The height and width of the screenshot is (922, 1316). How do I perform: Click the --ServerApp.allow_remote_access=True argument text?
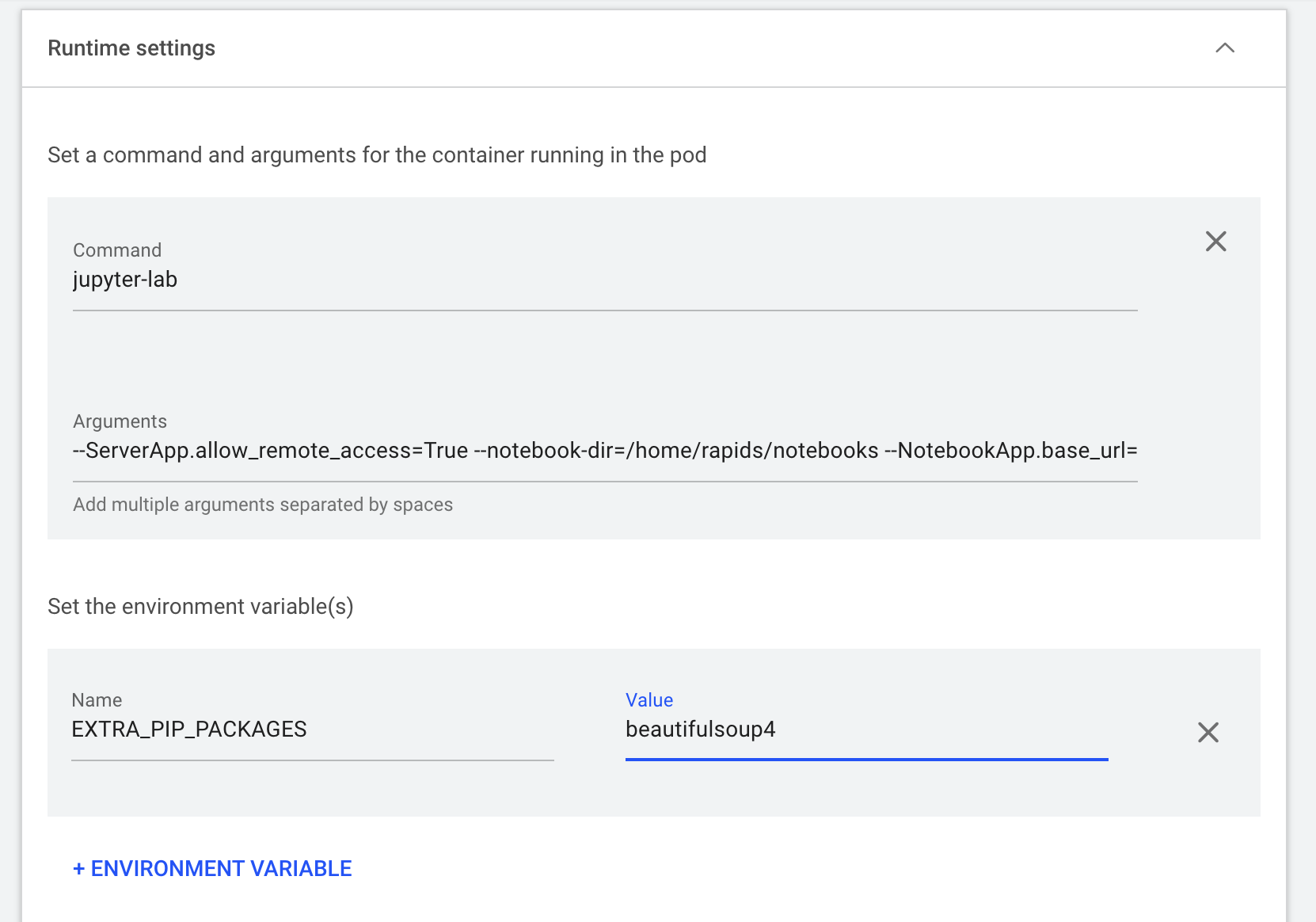coord(270,451)
